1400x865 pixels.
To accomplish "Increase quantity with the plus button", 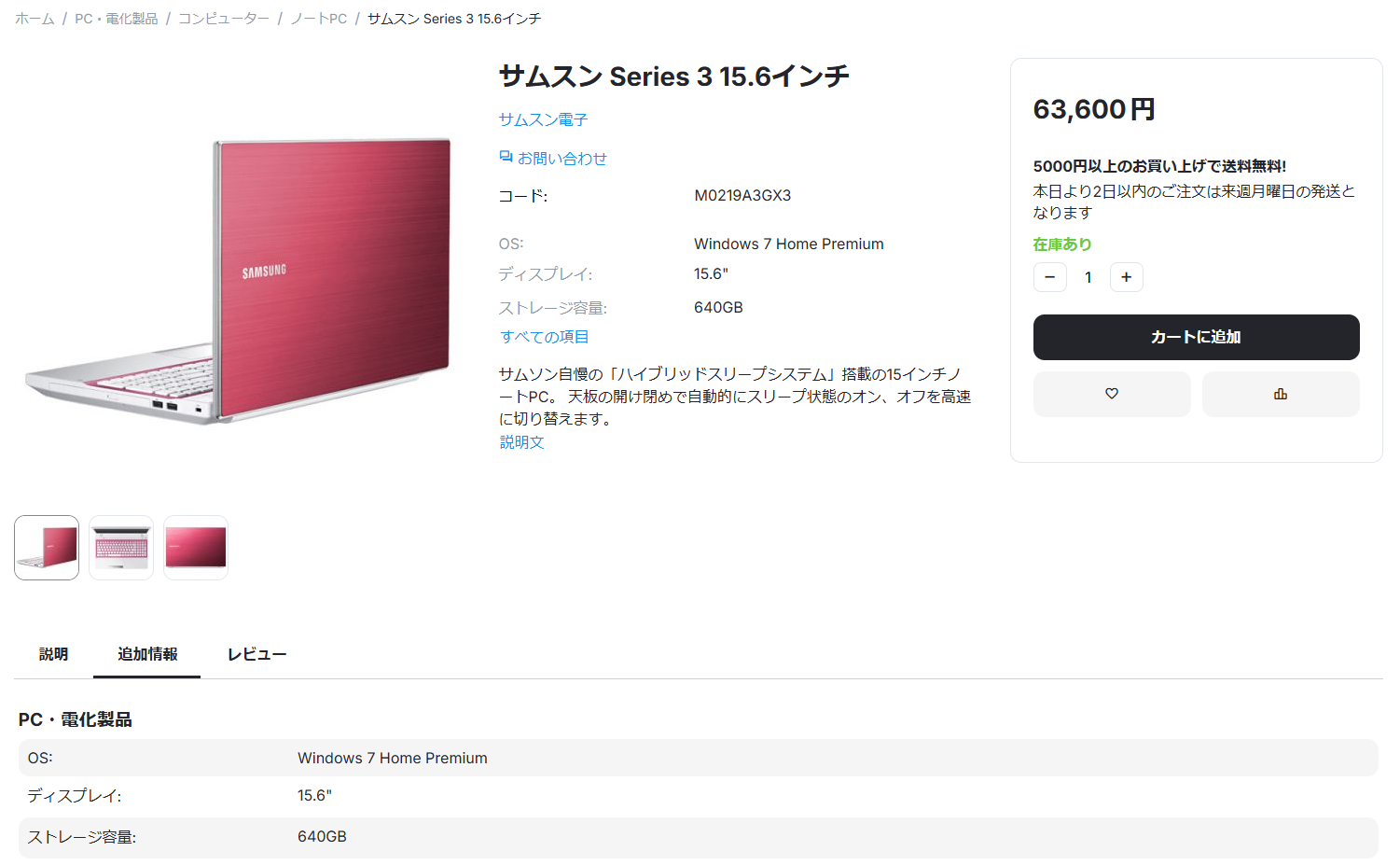I will click(x=1126, y=277).
